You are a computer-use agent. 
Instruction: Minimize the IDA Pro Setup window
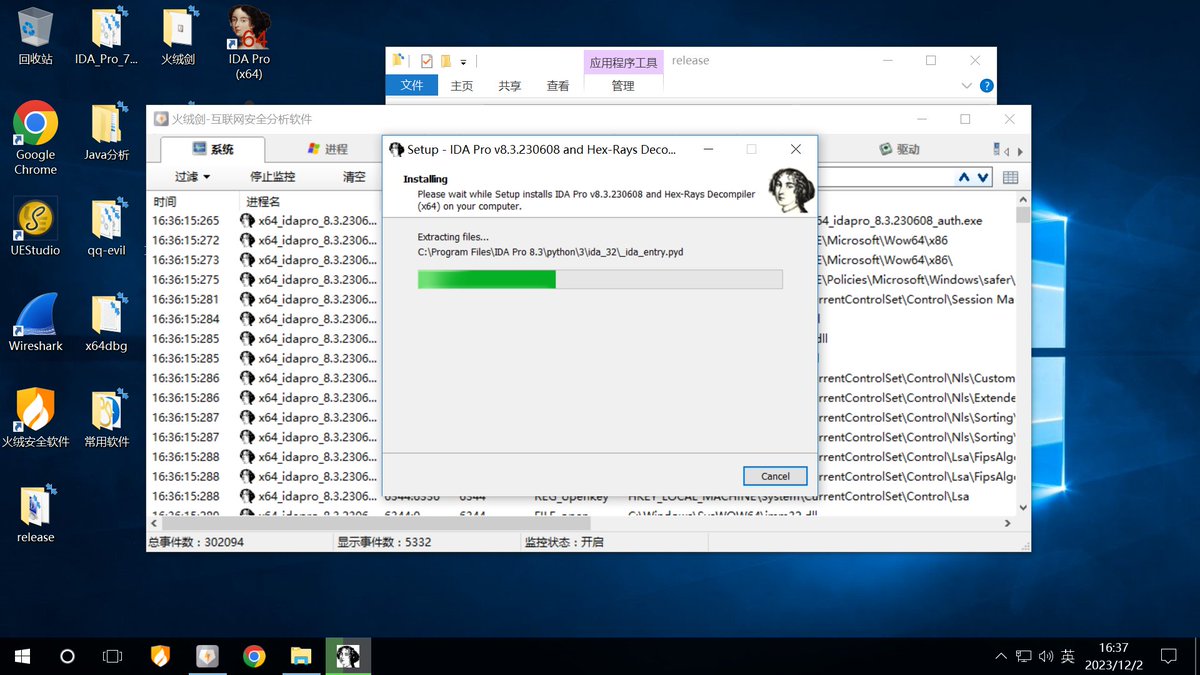coord(708,149)
